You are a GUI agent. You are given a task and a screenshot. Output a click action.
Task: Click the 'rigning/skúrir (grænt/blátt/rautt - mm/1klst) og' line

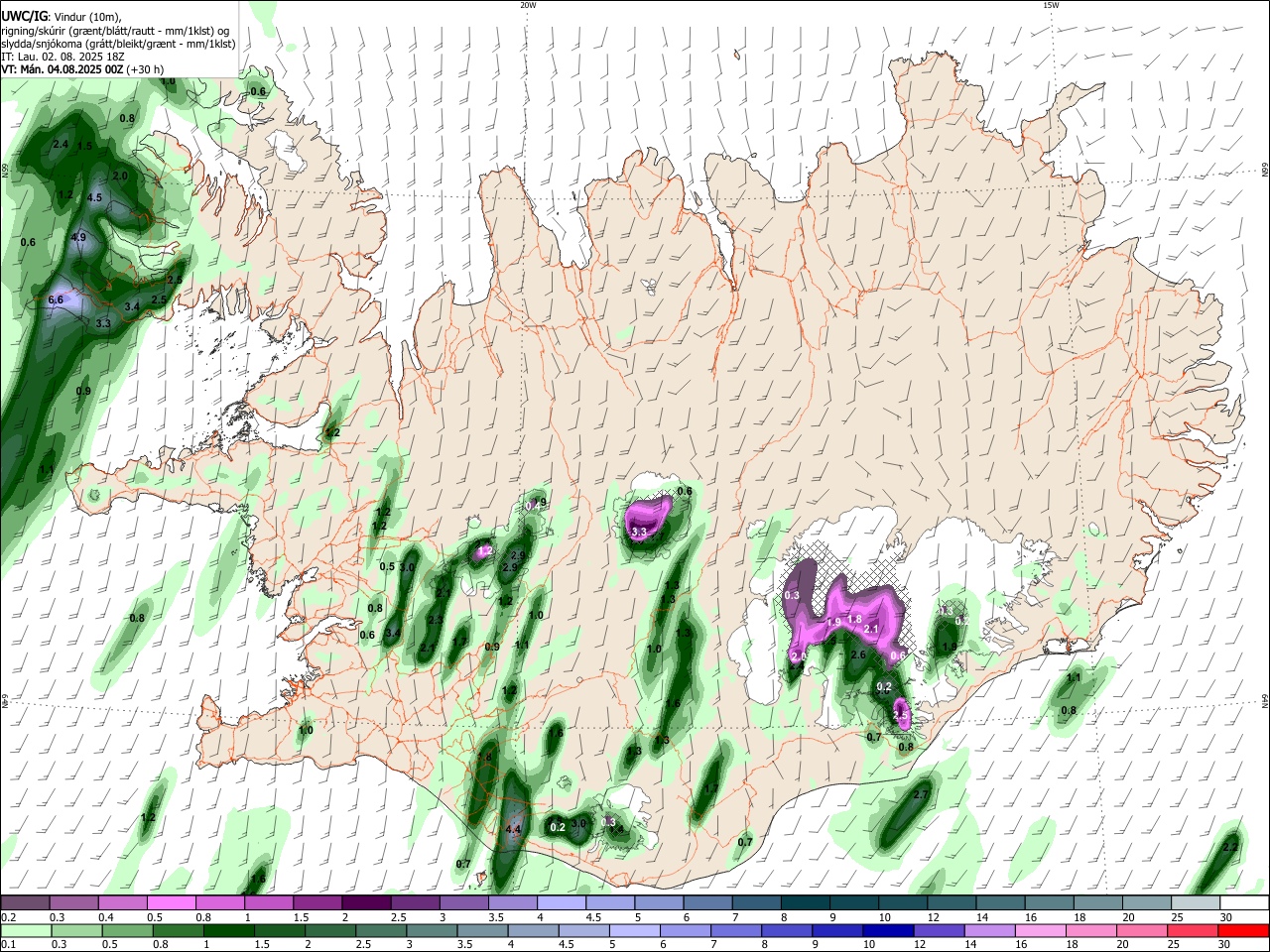[x=115, y=31]
